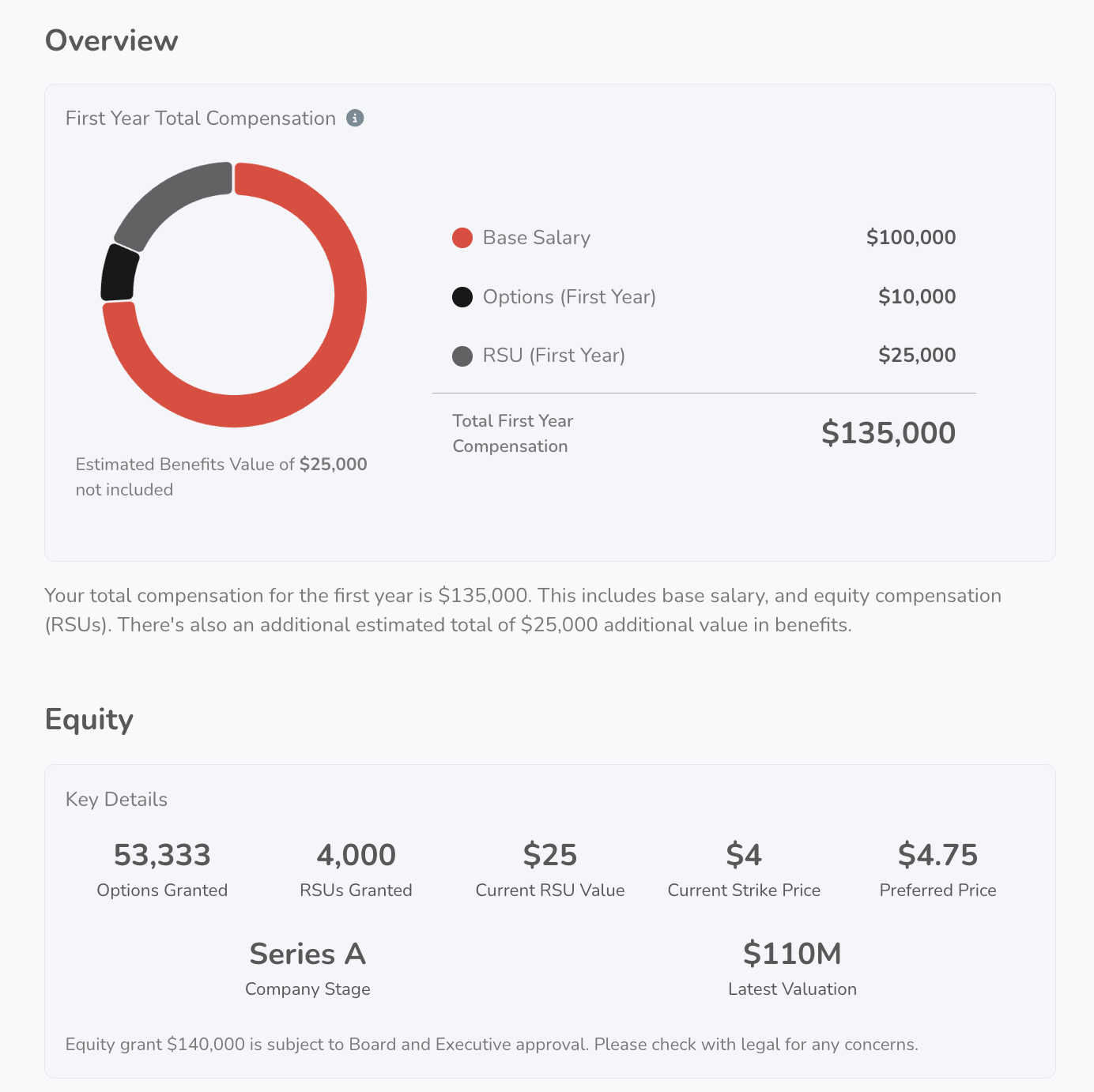Click the $4.75 Preferred Price value
Image resolution: width=1094 pixels, height=1092 pixels.
937,855
